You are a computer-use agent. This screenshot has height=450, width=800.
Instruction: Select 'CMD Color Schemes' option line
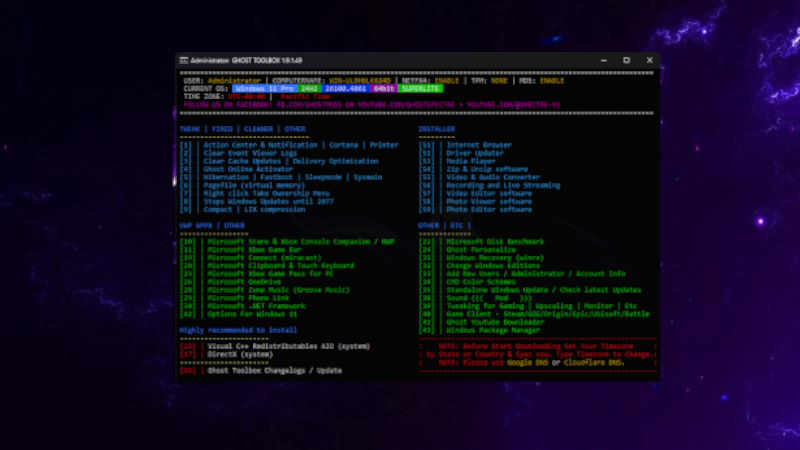[467, 282]
